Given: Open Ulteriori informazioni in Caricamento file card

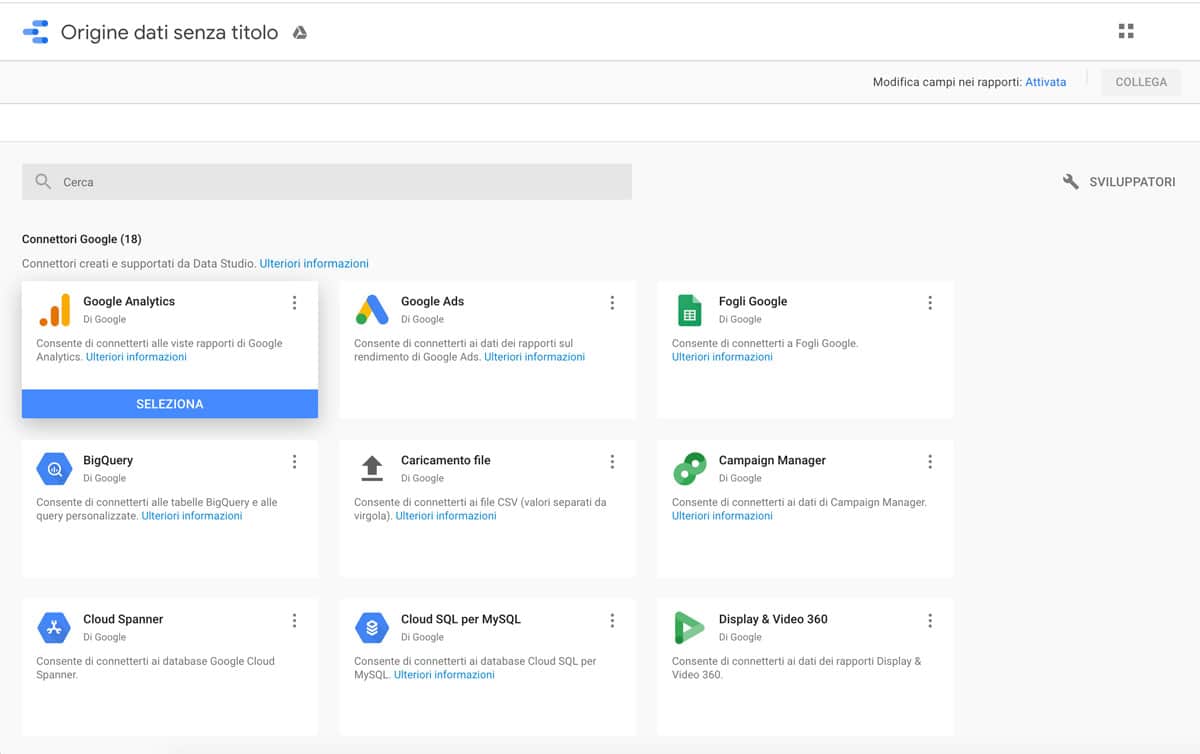Looking at the screenshot, I should coord(446,516).
